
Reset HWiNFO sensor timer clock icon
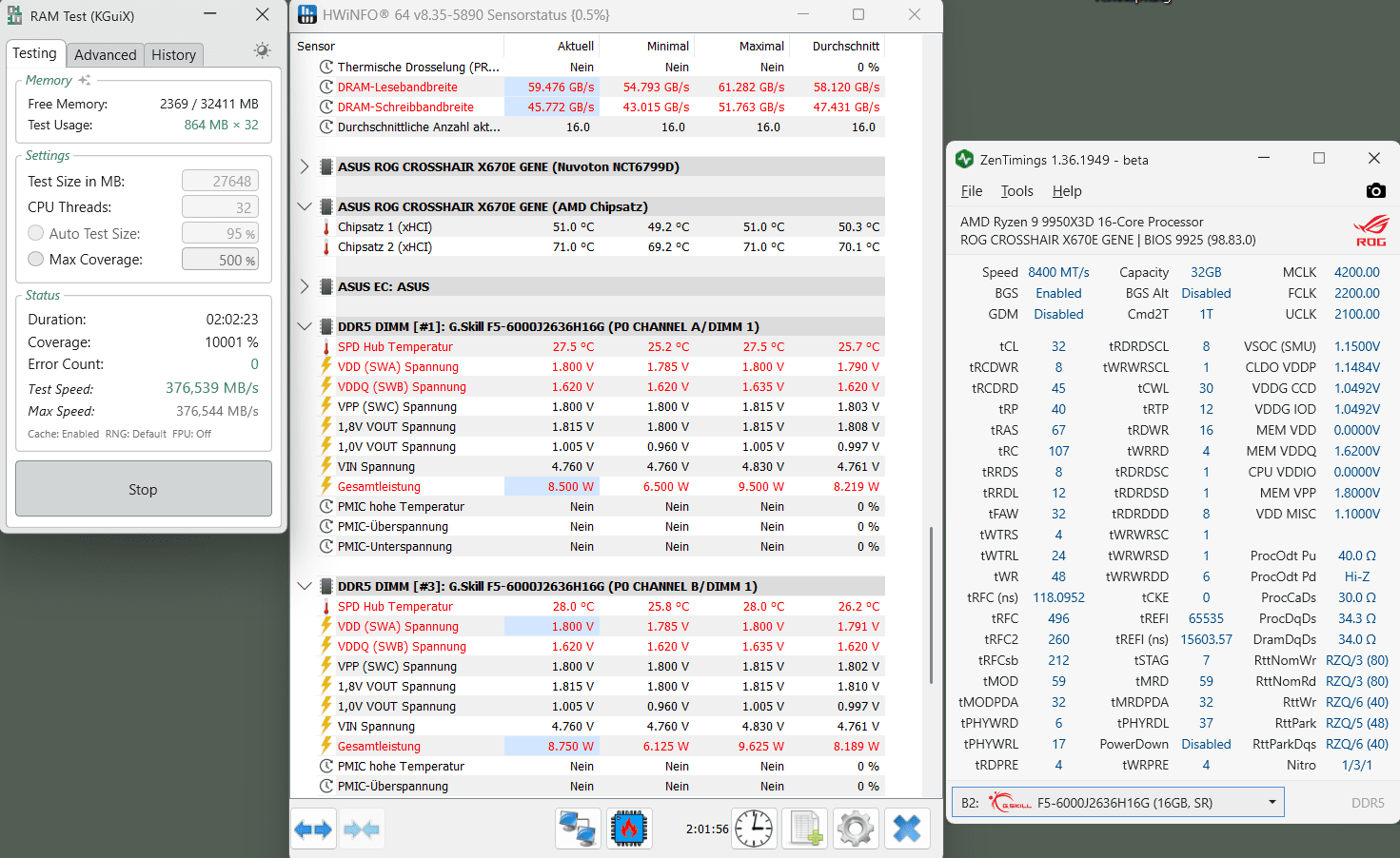click(754, 829)
